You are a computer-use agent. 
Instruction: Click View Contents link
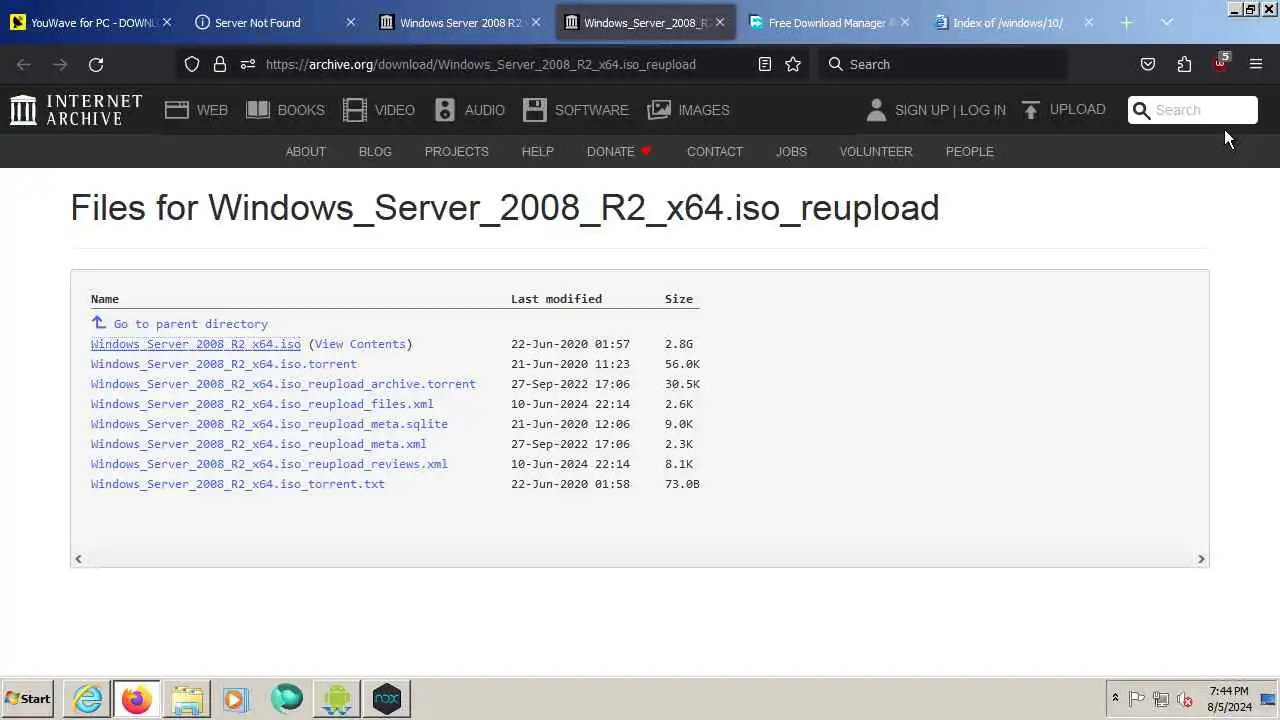360,344
